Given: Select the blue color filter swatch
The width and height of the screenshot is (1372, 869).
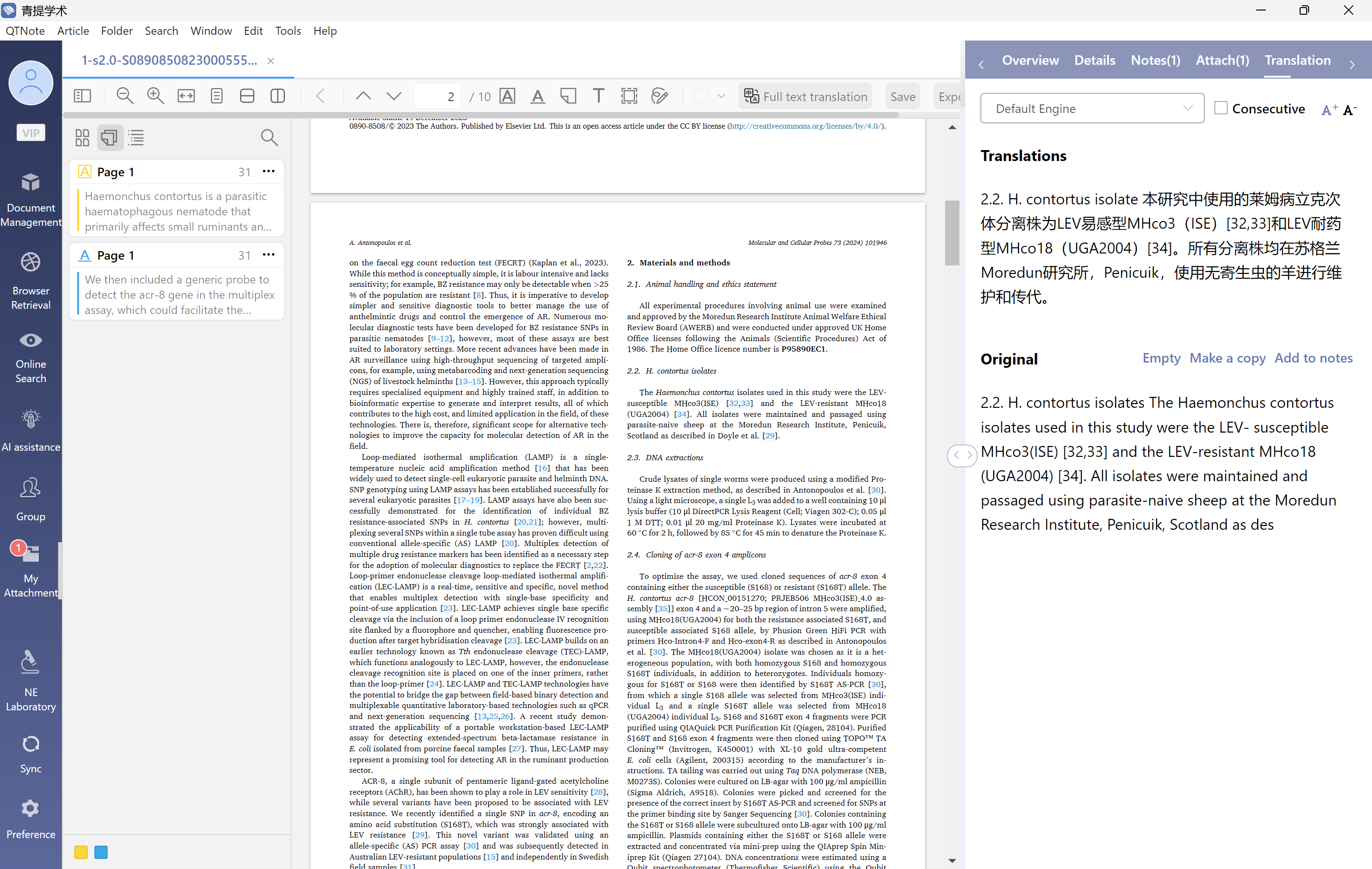Looking at the screenshot, I should [x=101, y=852].
